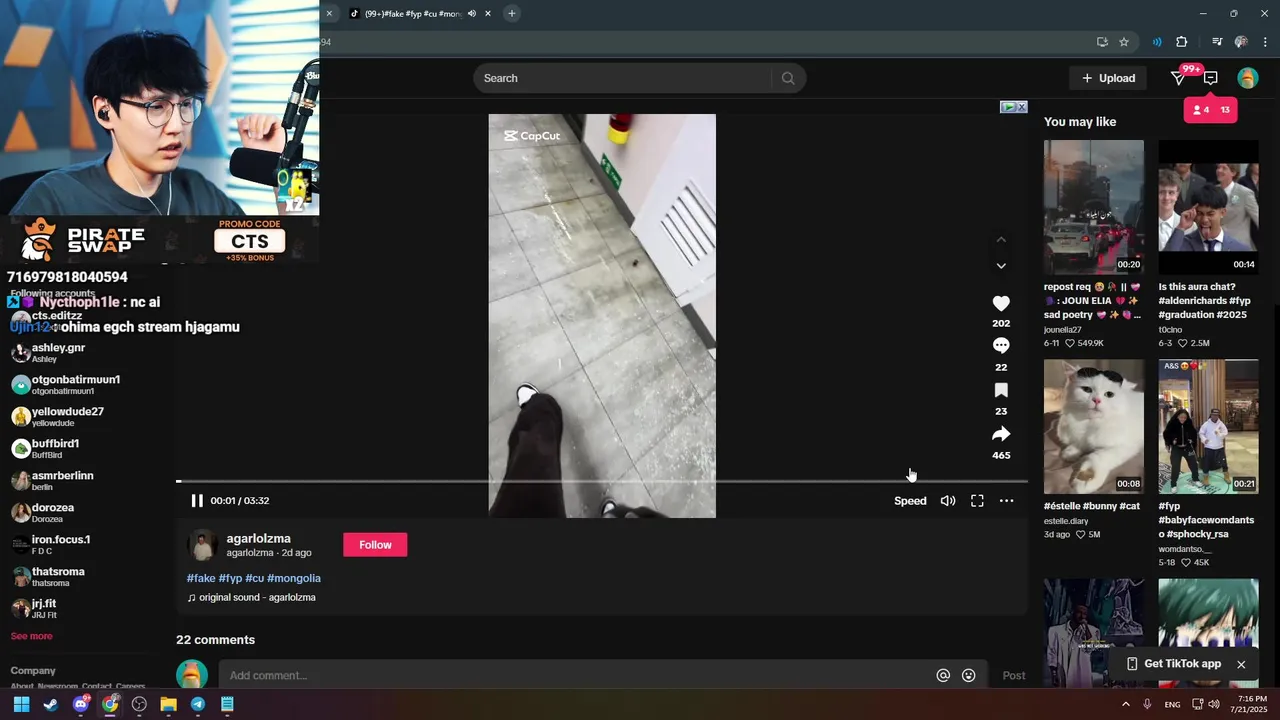
Task: Enter fullscreen mode on video player
Action: tap(977, 501)
